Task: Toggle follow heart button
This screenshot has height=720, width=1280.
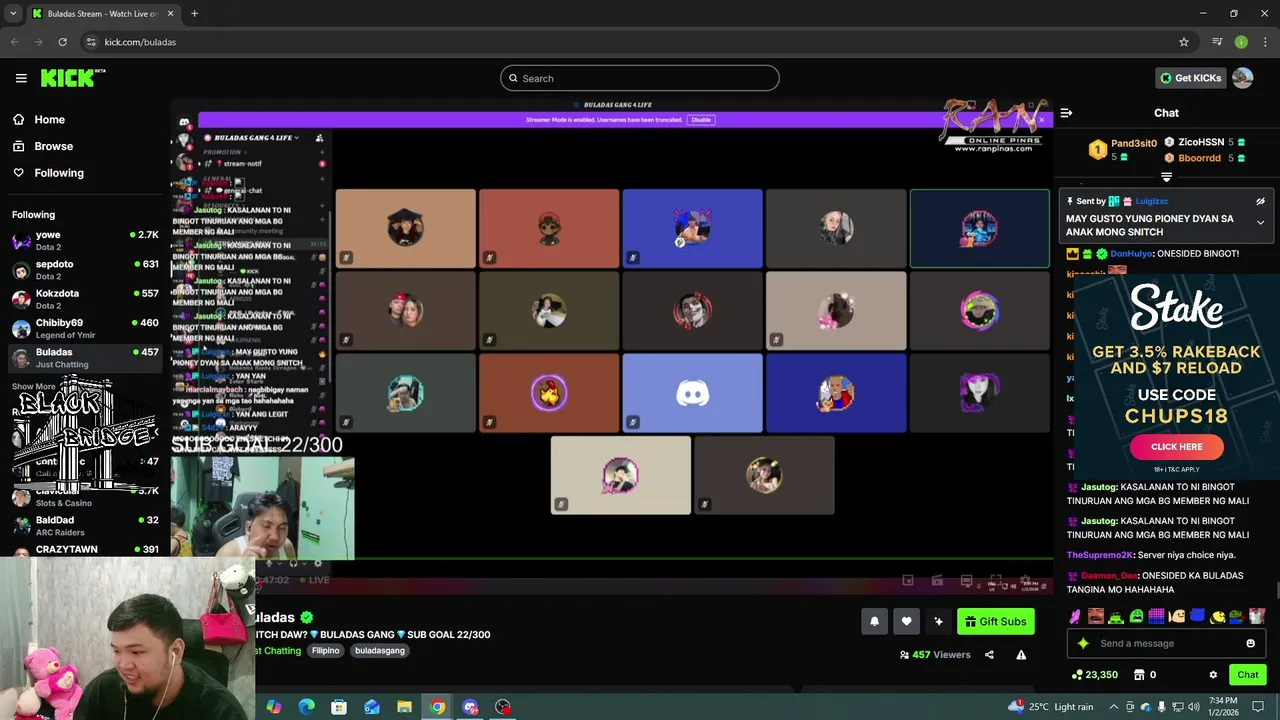Action: [x=906, y=621]
